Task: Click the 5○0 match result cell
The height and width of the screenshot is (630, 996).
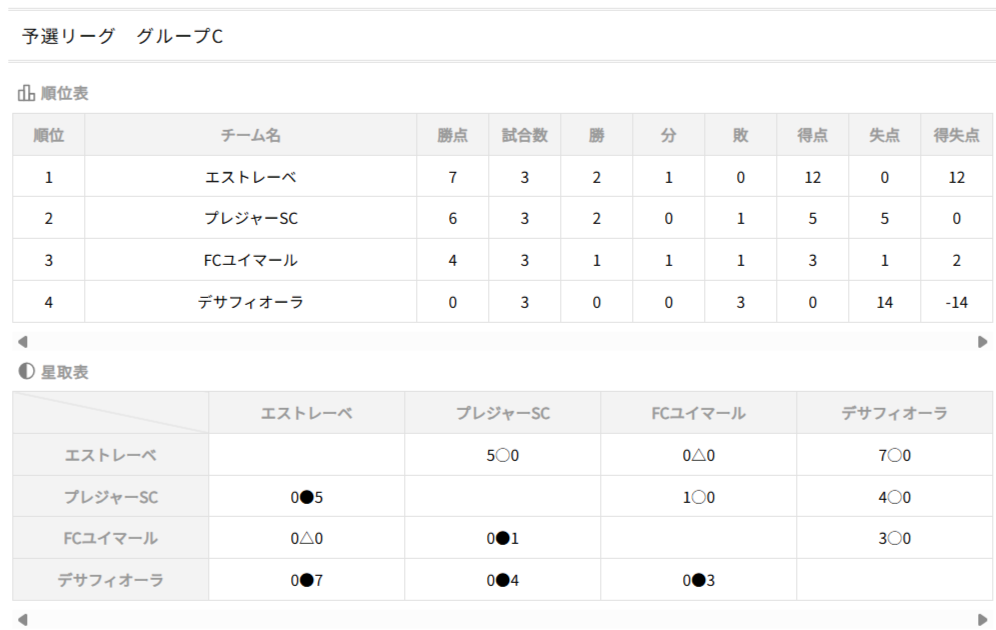Action: pyautogui.click(x=502, y=455)
